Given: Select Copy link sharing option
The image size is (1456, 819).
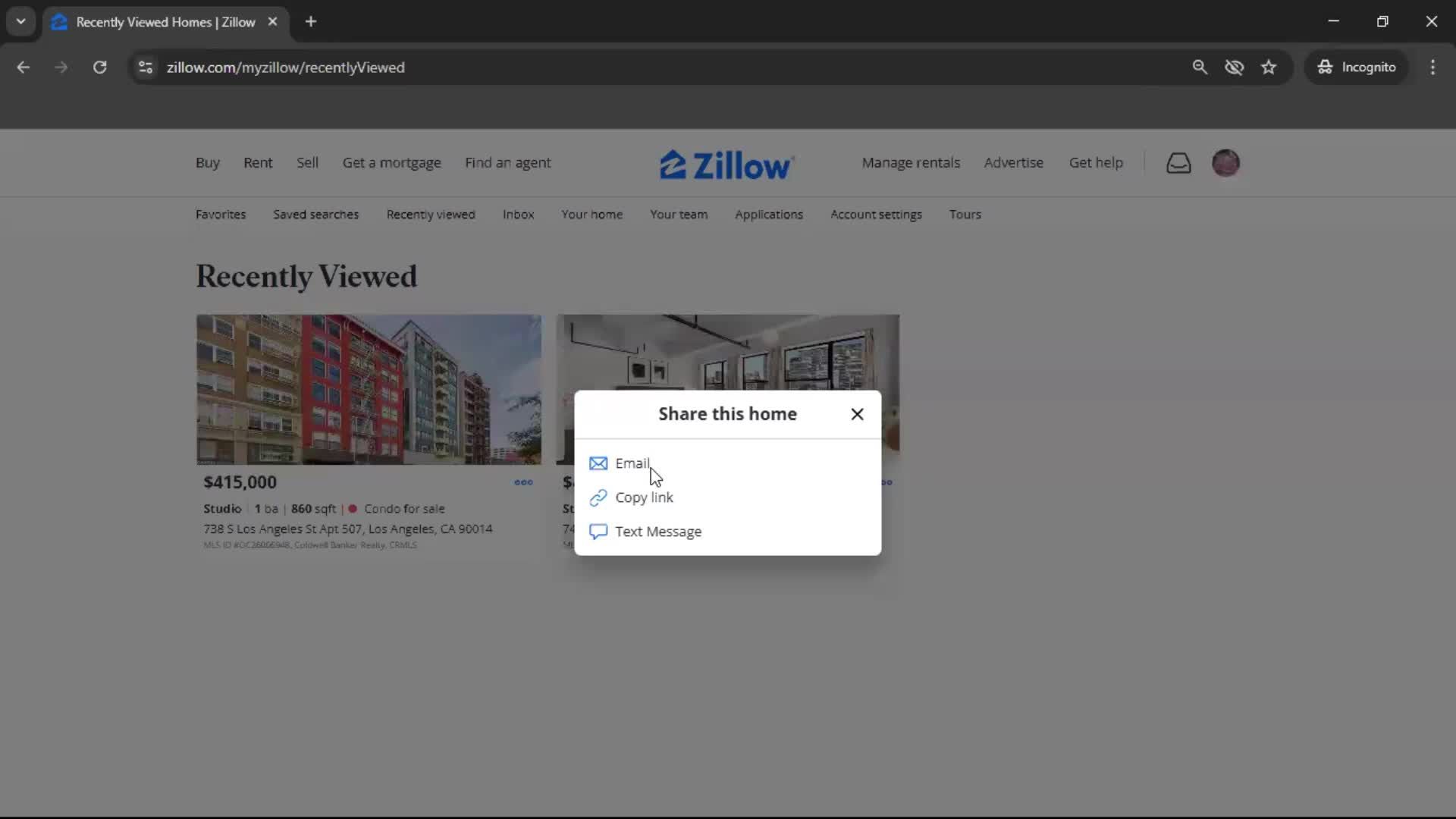Looking at the screenshot, I should click(x=643, y=497).
